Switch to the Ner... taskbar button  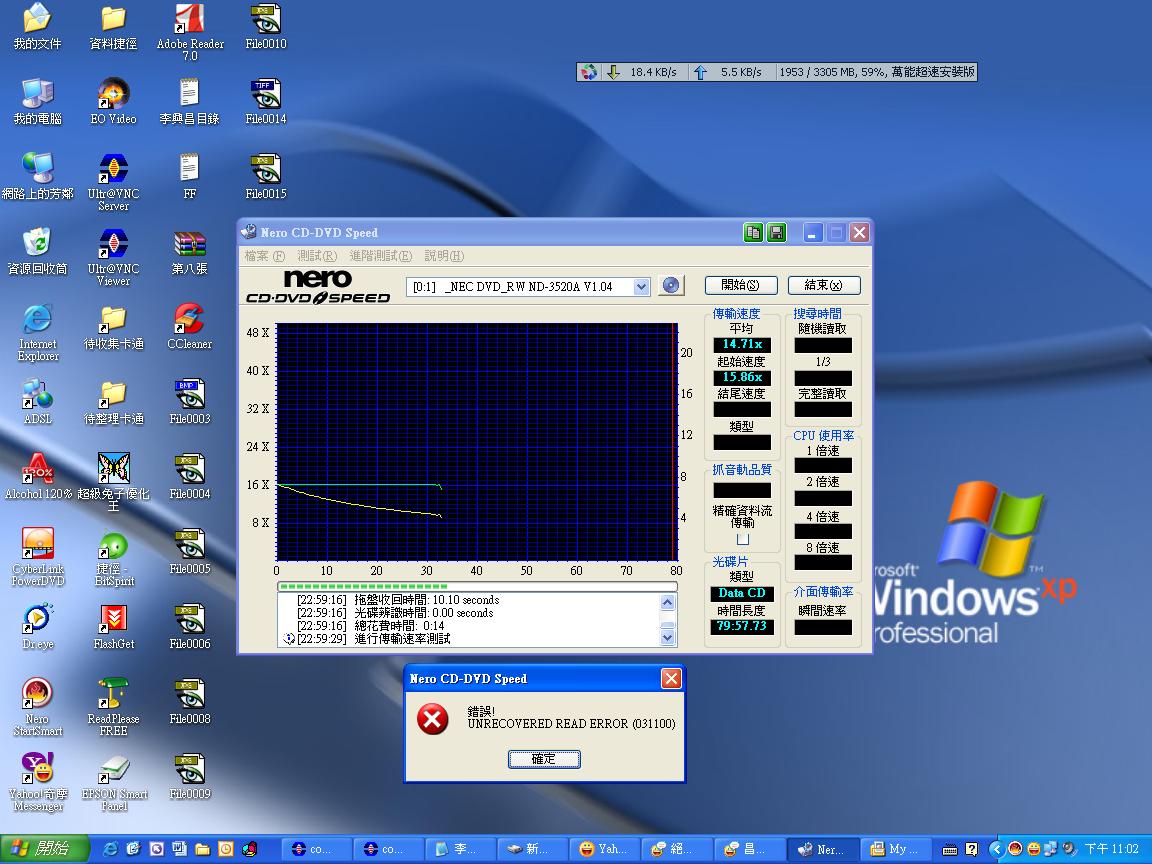(x=822, y=849)
